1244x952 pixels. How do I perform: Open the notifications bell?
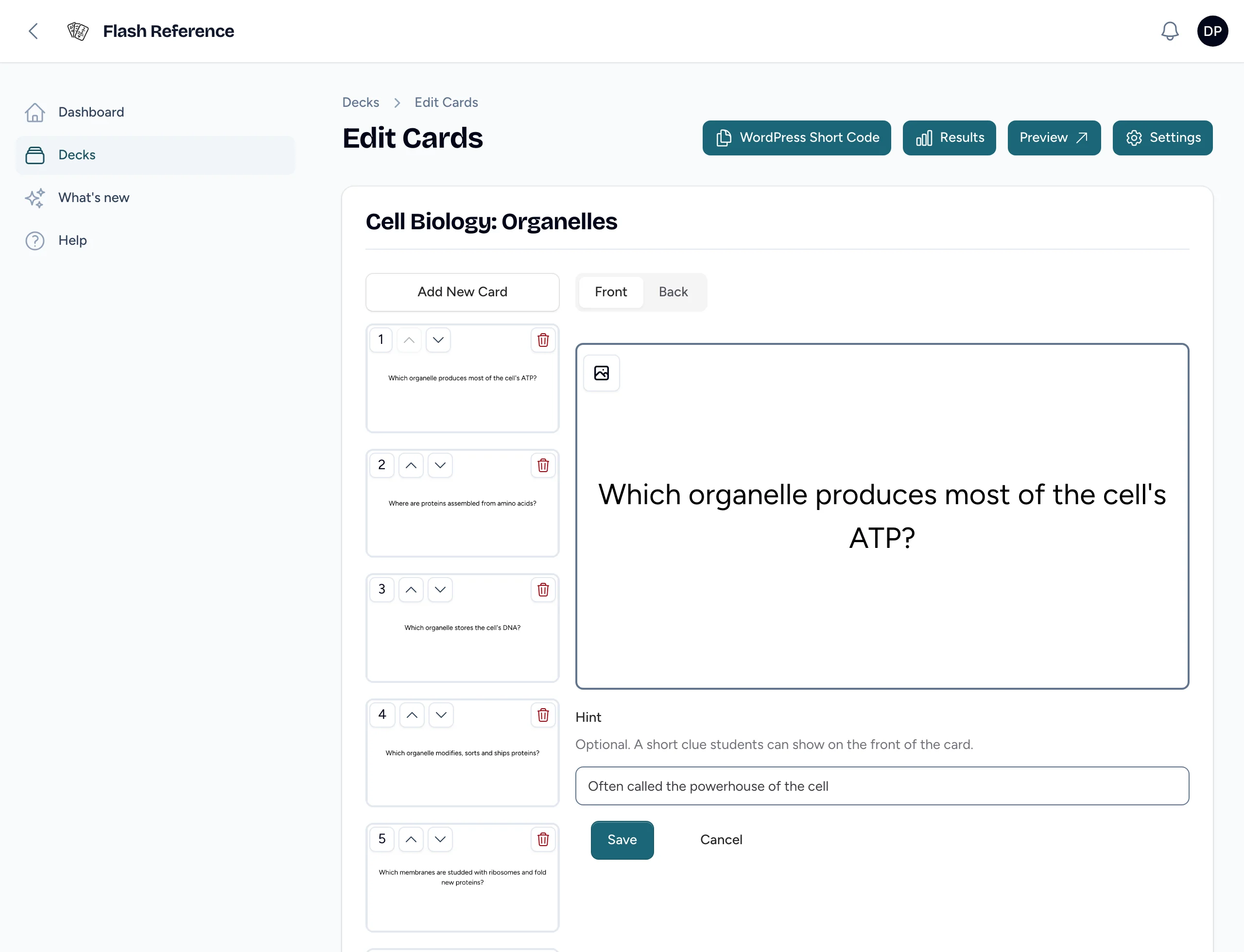point(1169,31)
